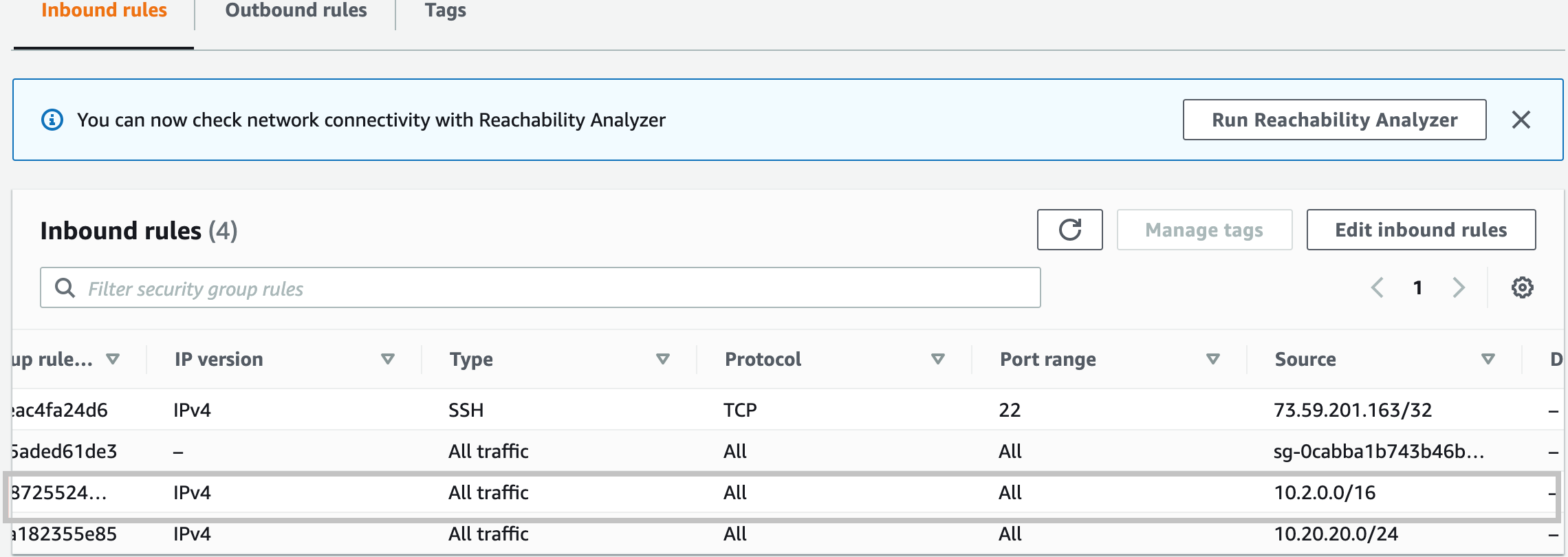Sort by Type column arrow

tap(663, 359)
